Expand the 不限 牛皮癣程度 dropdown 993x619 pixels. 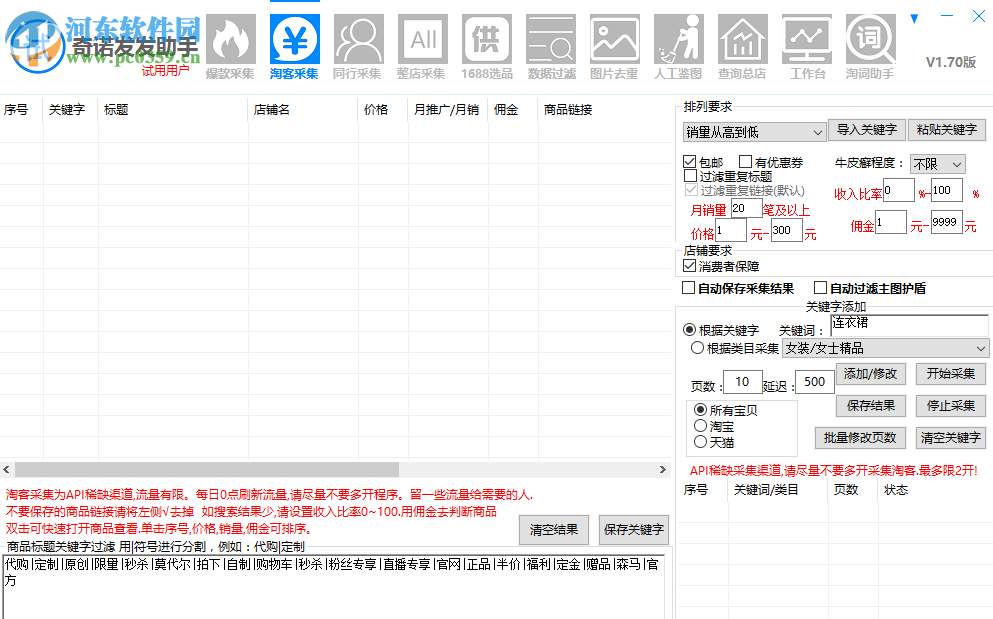[x=937, y=164]
